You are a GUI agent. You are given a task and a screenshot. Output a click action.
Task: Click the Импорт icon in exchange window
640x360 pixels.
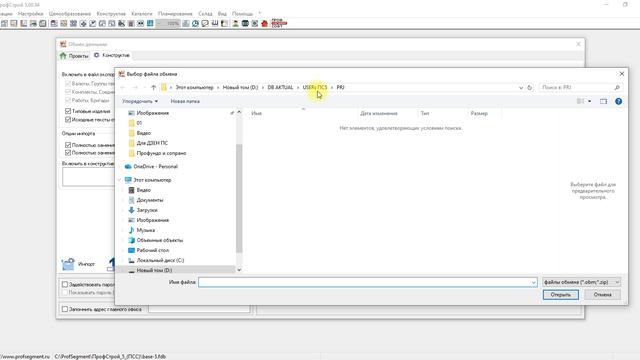pos(68,264)
